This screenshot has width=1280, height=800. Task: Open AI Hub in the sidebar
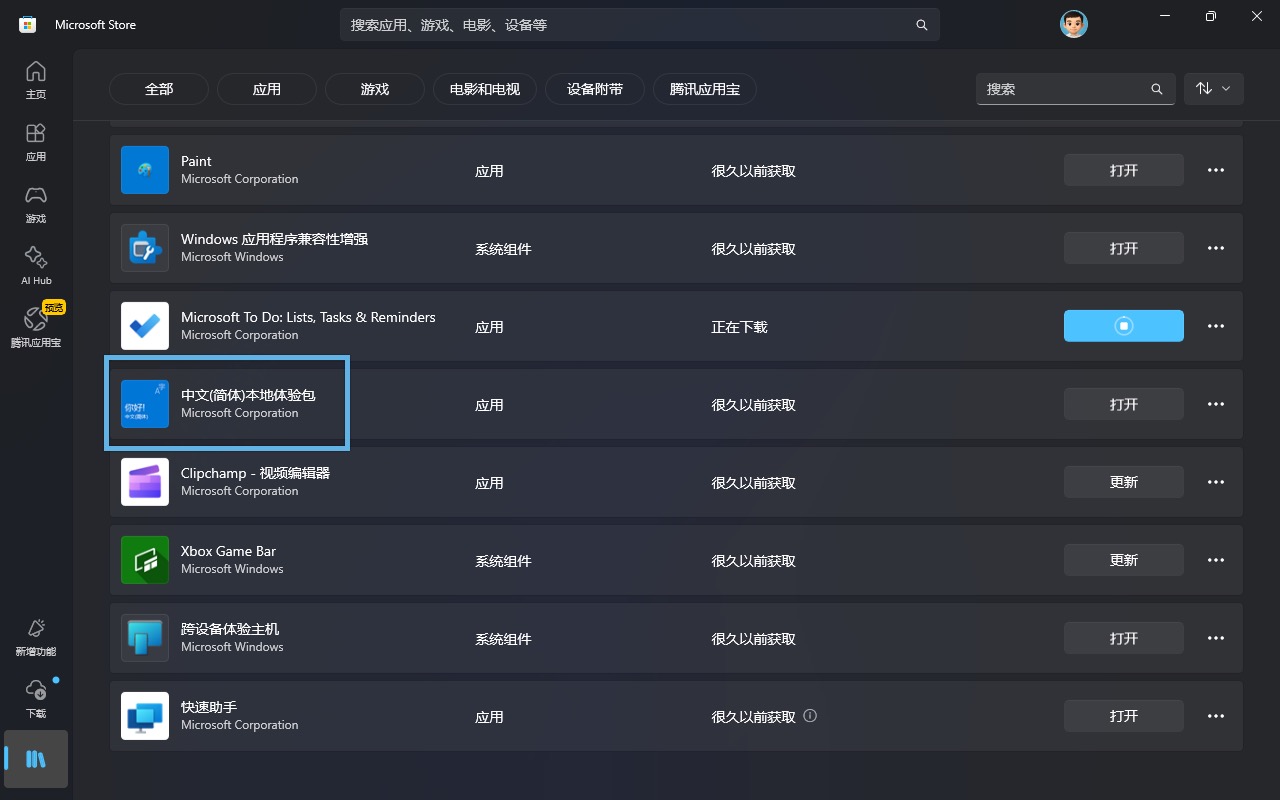(x=36, y=266)
